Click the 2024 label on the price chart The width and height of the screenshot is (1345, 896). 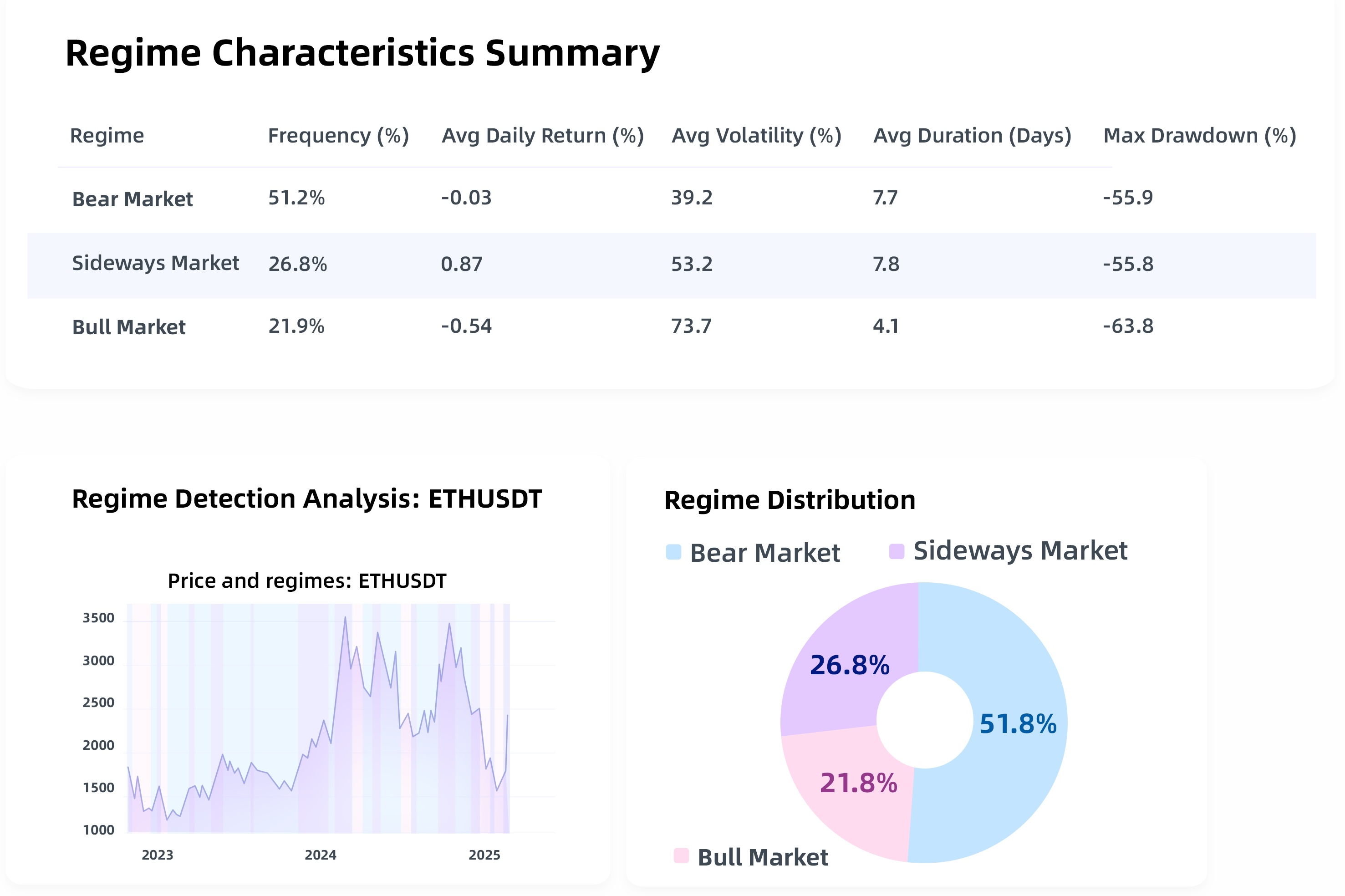point(321,855)
